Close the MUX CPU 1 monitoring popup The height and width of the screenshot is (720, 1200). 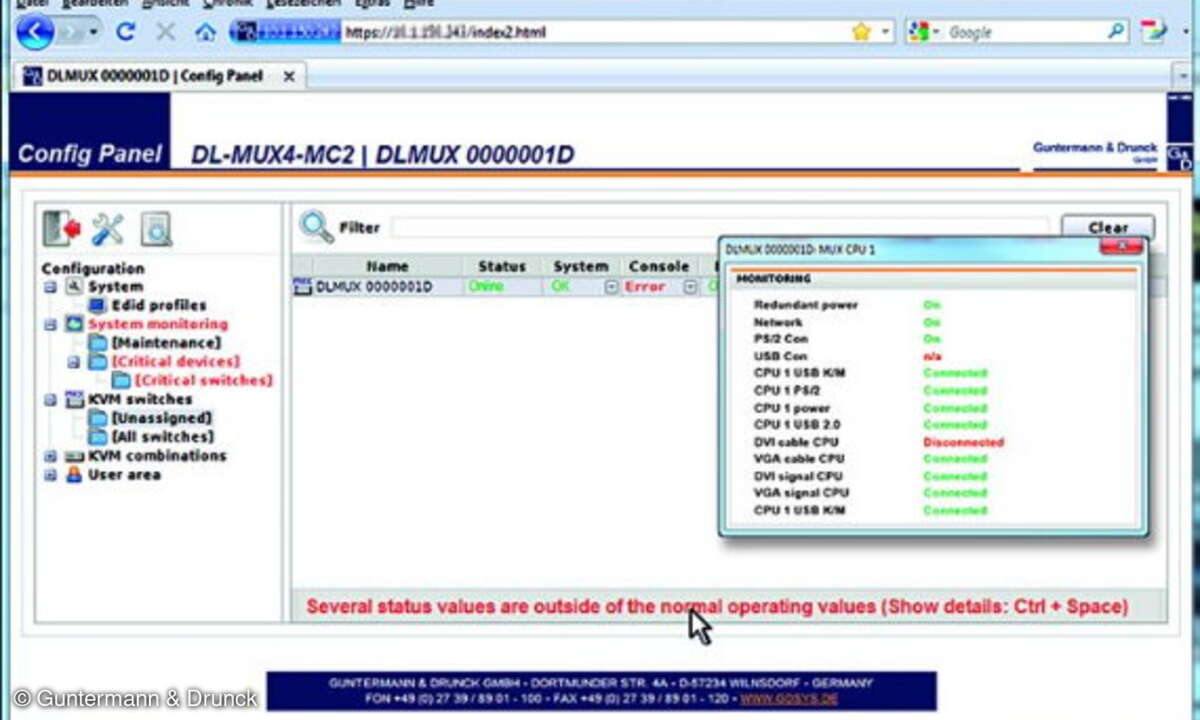[x=1120, y=247]
